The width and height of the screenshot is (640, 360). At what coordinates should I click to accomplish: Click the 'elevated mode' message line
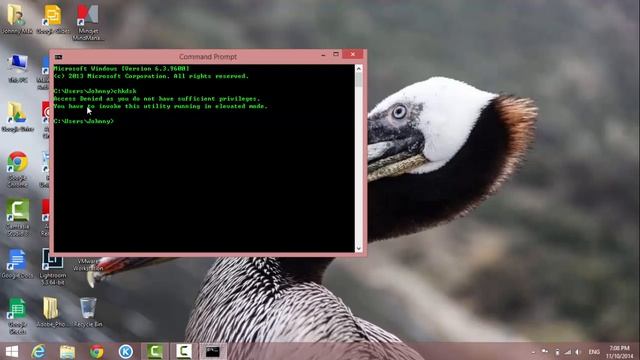160,106
